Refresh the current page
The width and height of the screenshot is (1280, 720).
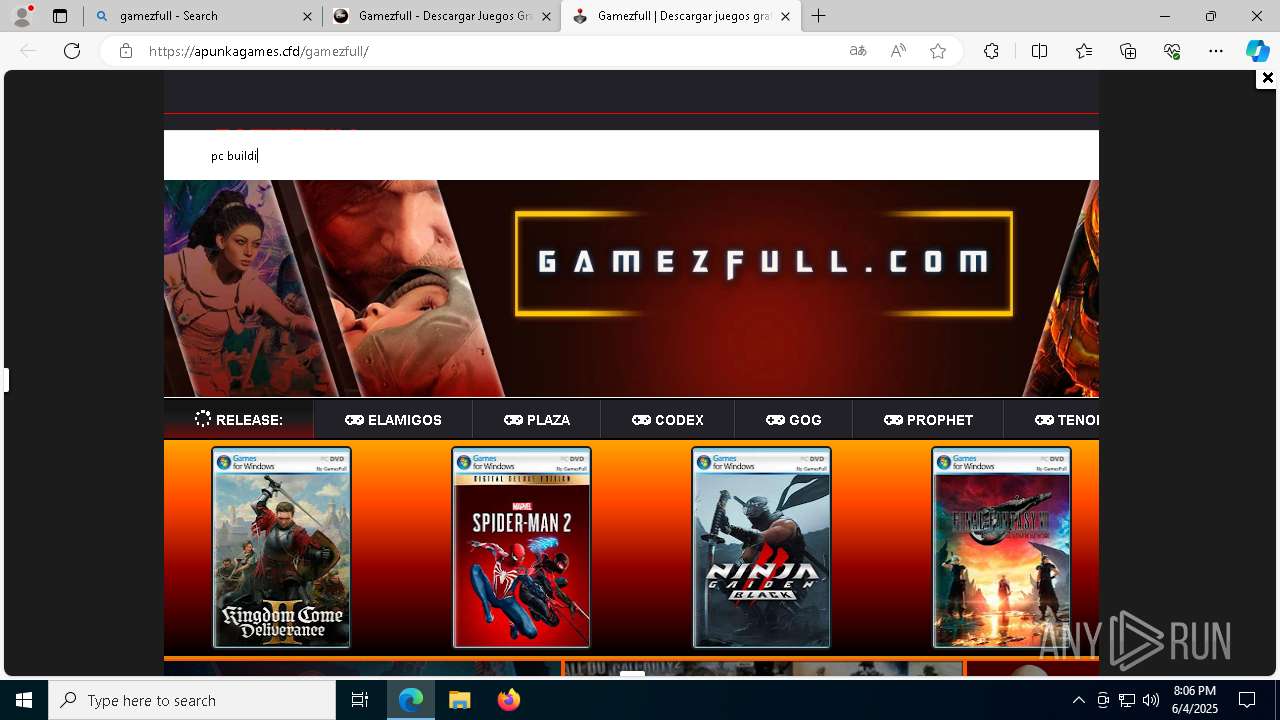[x=72, y=51]
